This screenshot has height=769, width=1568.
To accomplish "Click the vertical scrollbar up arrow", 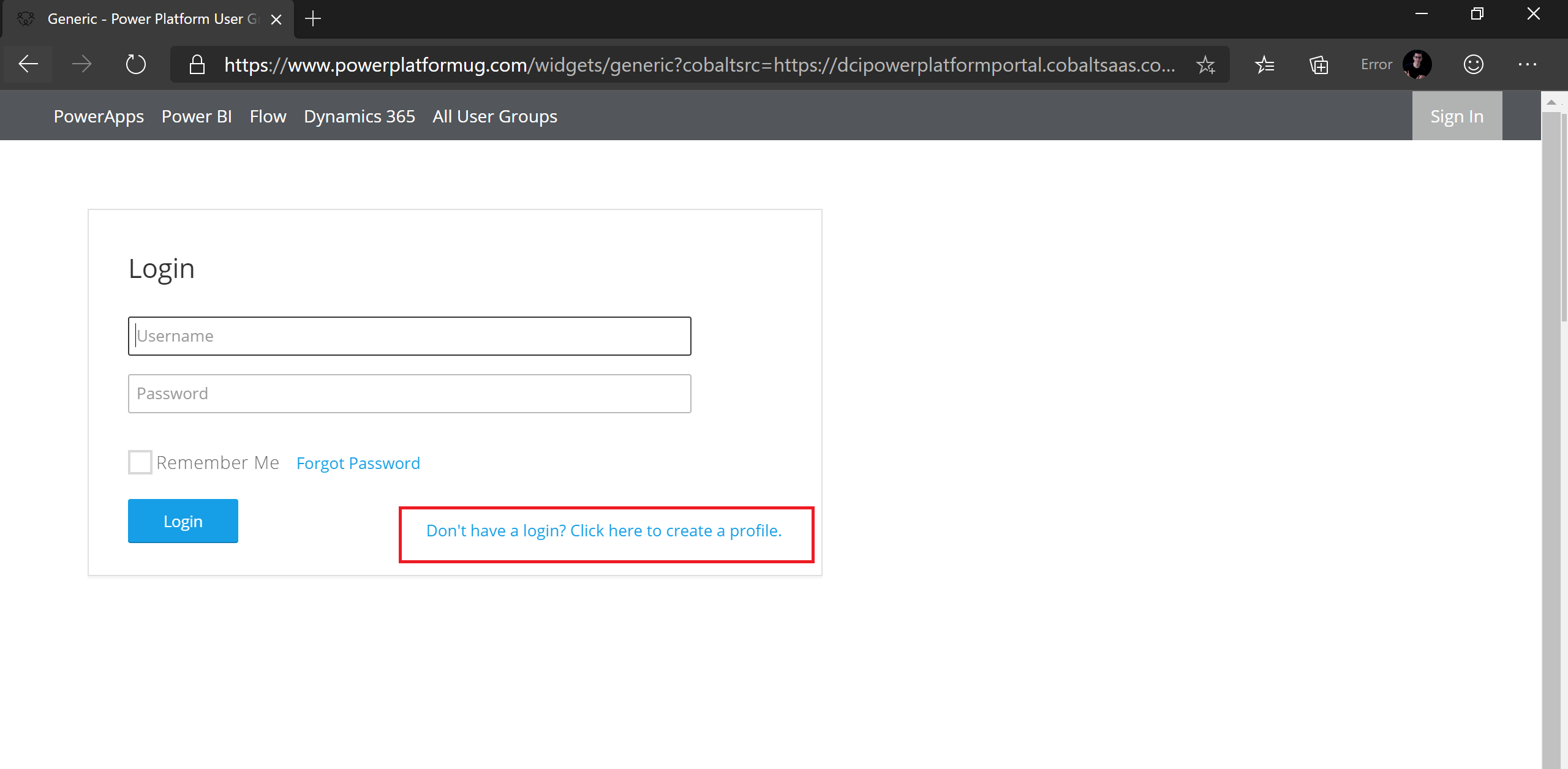I will (x=1551, y=102).
